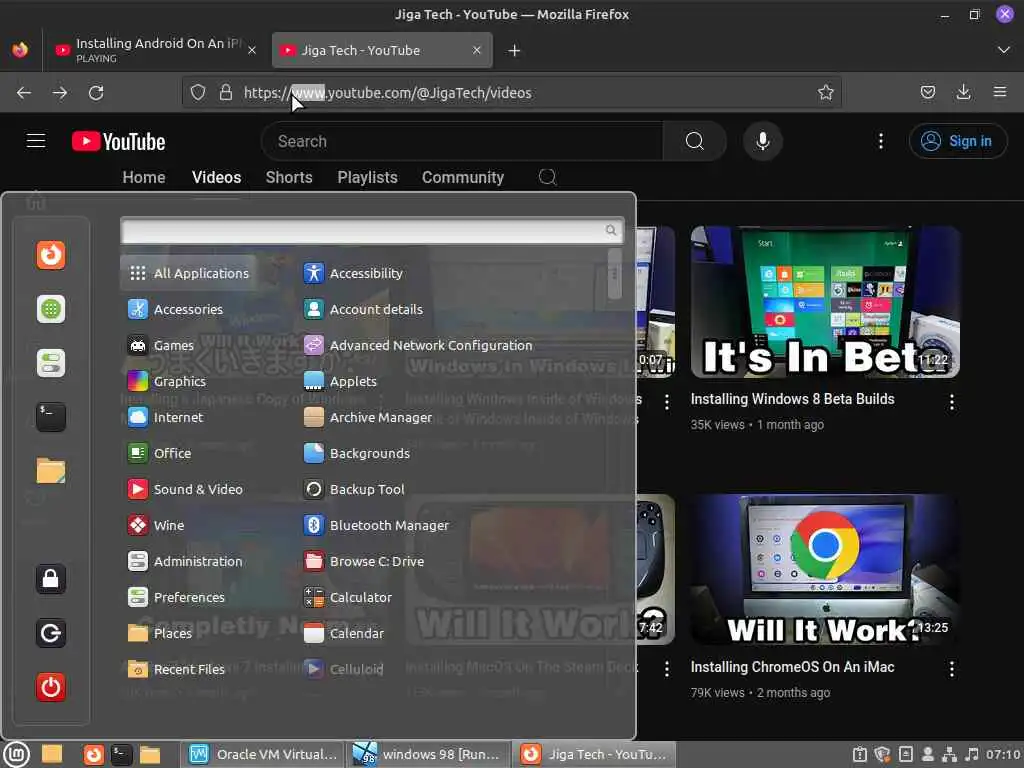Click the Sign in button
1024x768 pixels.
tap(957, 141)
